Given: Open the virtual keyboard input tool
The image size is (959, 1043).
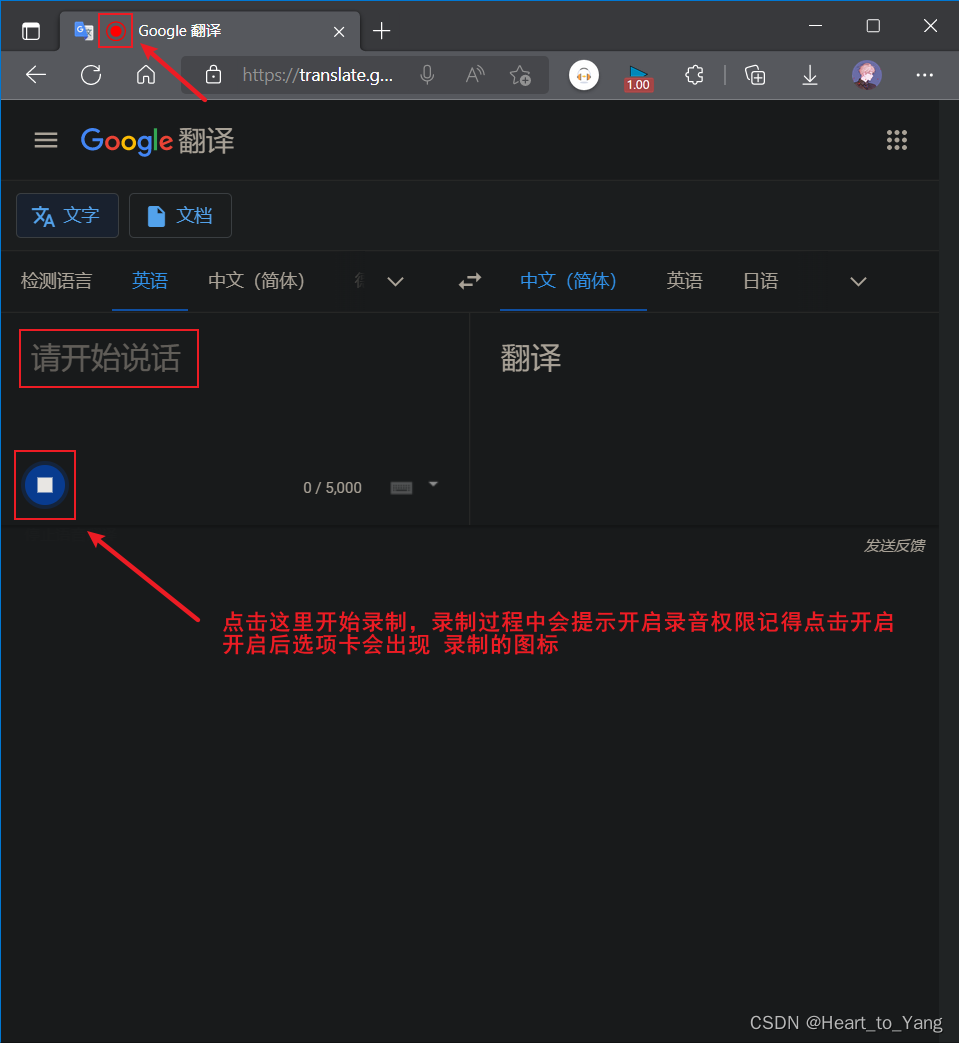Looking at the screenshot, I should (401, 488).
